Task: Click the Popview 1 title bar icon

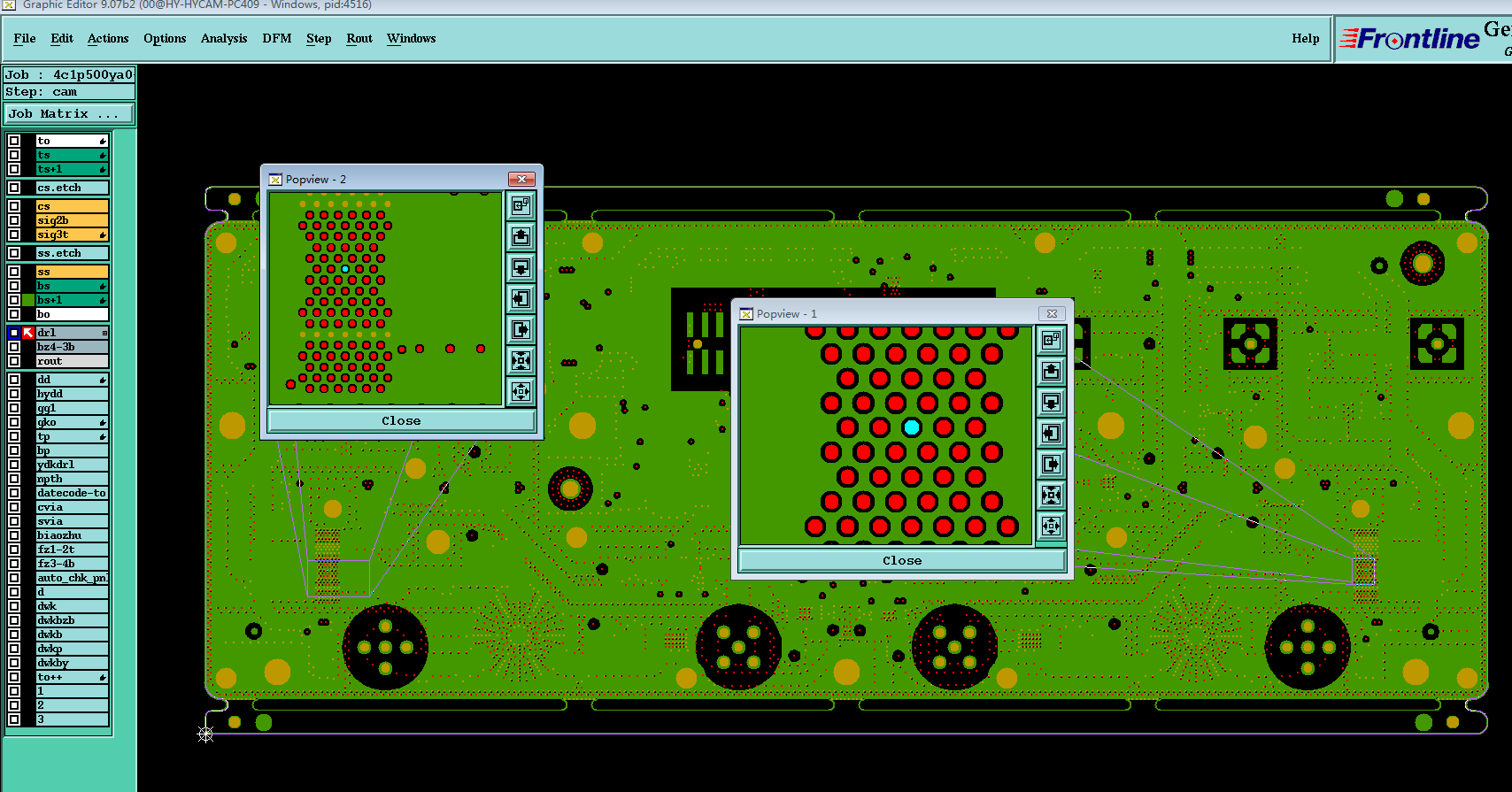Action: [746, 314]
